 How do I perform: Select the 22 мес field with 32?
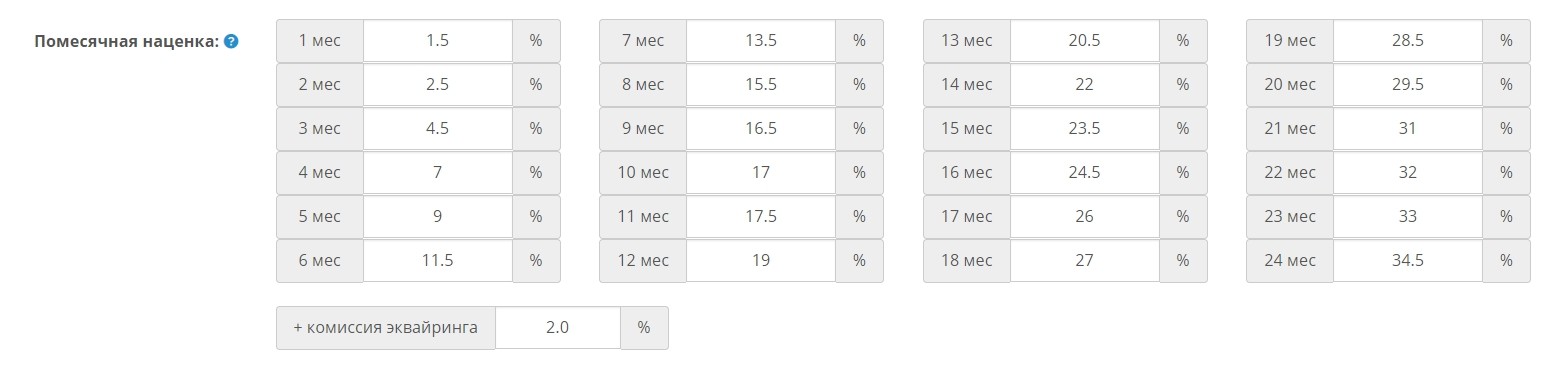[1408, 173]
